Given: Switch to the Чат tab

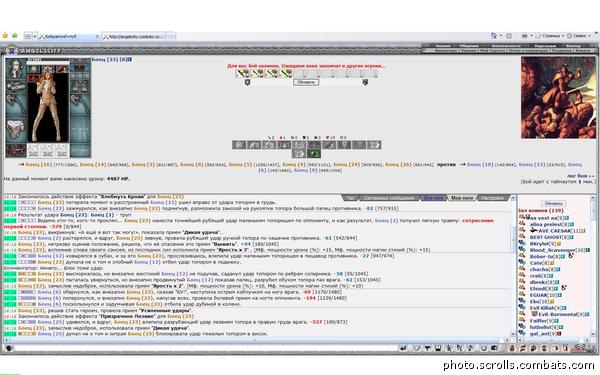Looking at the screenshot, I should (x=351, y=198).
